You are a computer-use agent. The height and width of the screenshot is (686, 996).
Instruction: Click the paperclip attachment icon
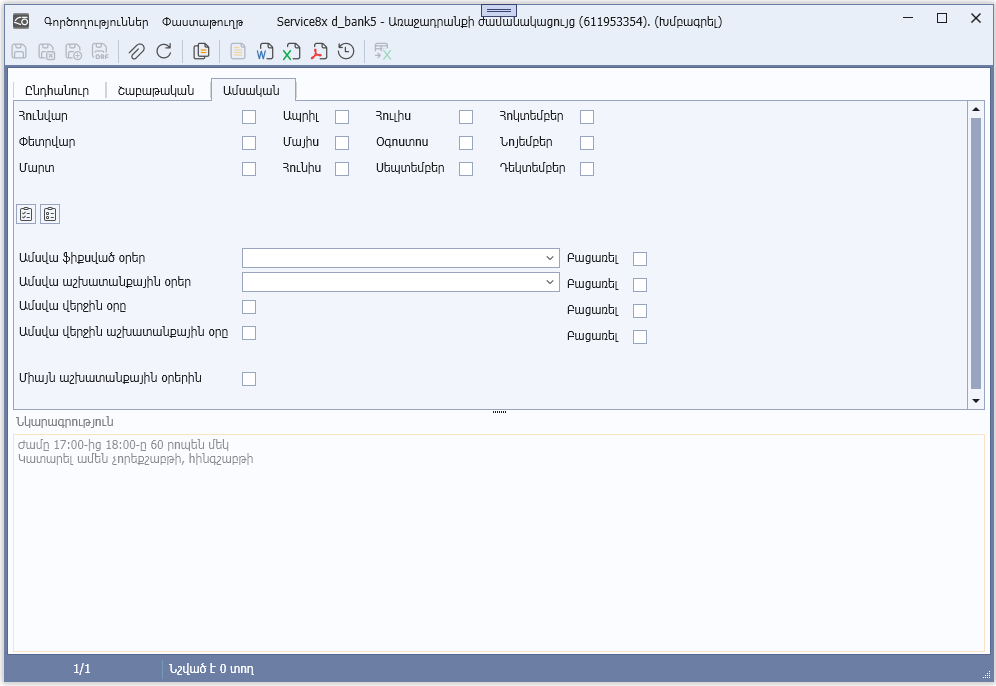[x=137, y=51]
